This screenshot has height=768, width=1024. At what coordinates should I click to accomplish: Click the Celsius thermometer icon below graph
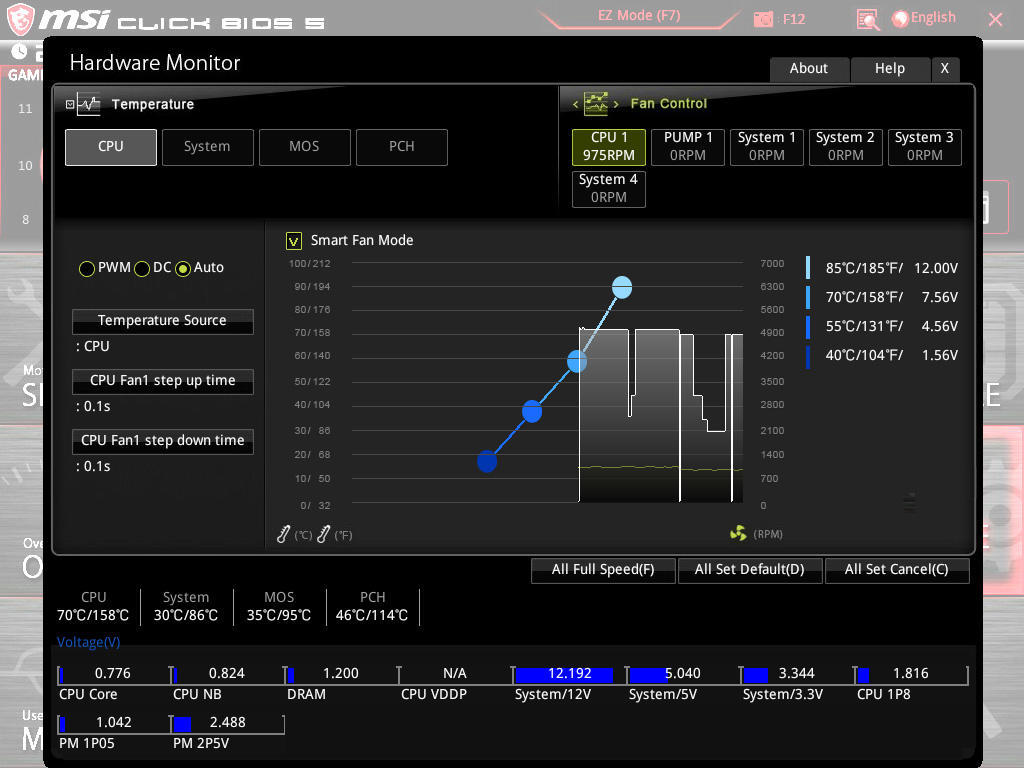tap(283, 534)
